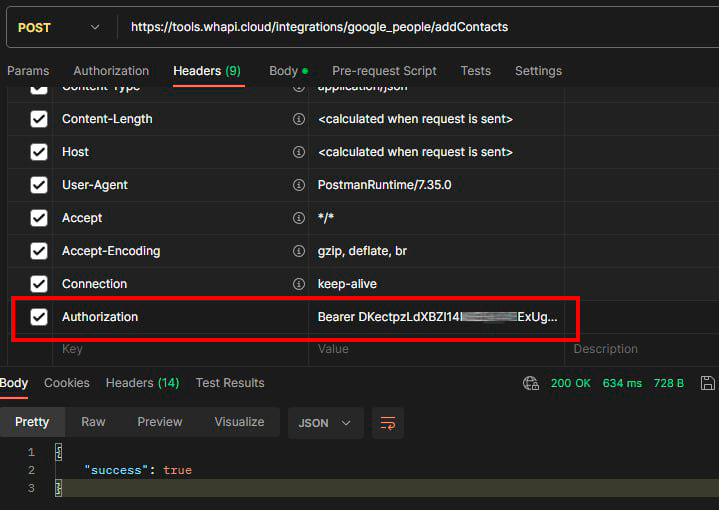Screen dimensions: 719x510
Task: Click the info icon beside Host header
Action: 298,152
